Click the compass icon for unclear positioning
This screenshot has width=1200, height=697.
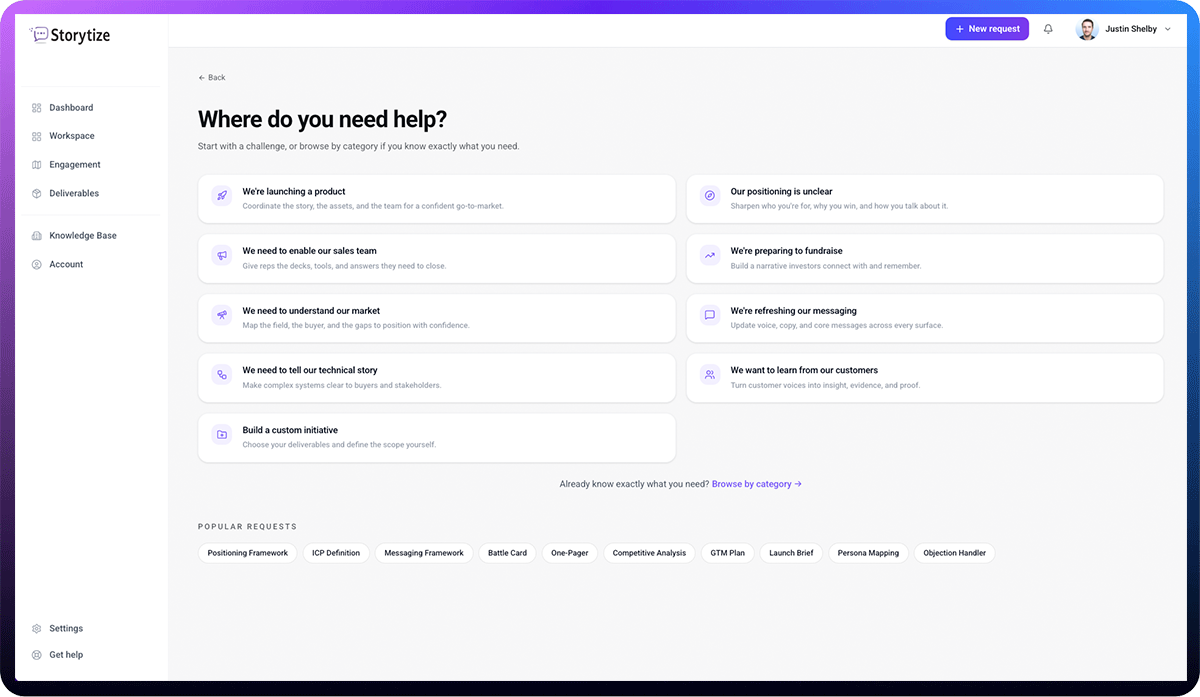click(710, 196)
